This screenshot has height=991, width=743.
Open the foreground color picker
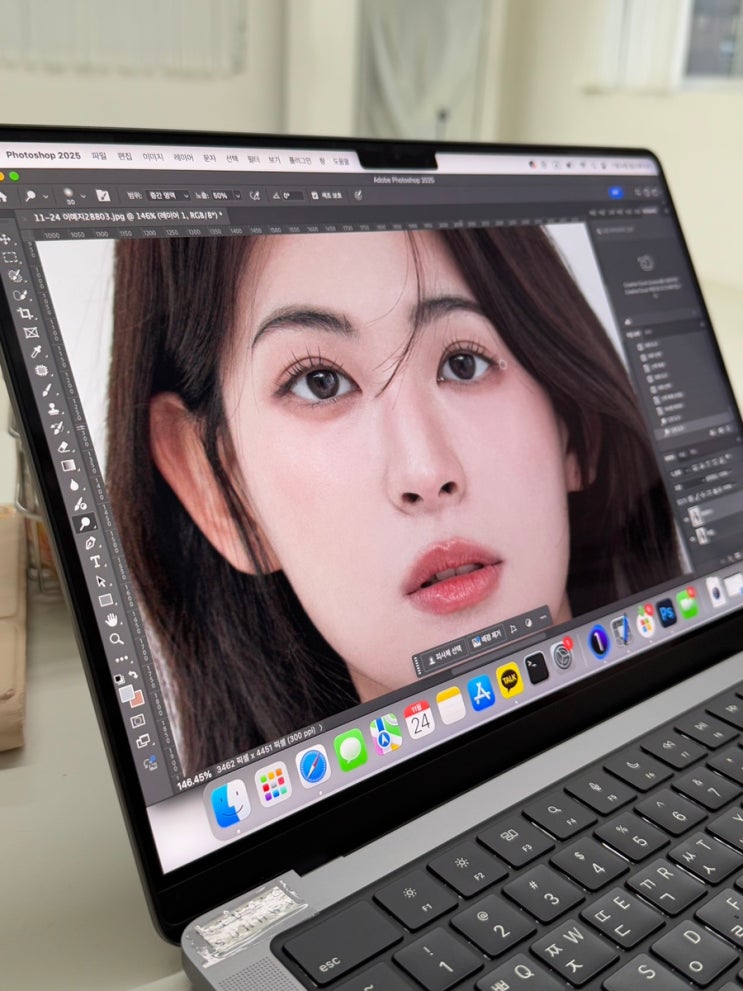point(126,693)
